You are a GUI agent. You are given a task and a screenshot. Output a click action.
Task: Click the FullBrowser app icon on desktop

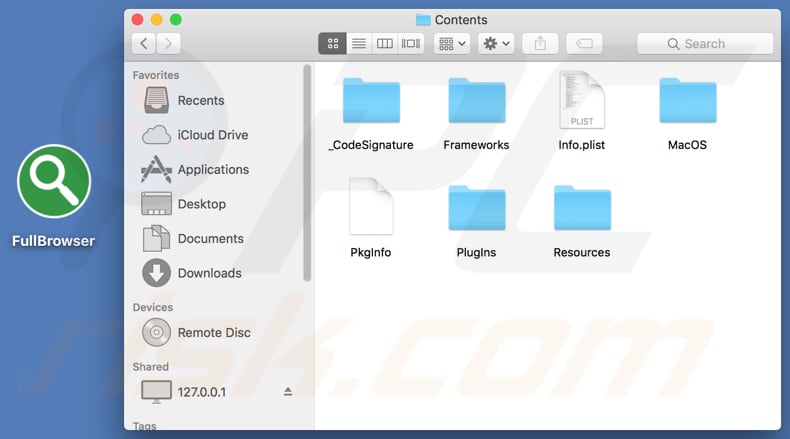[x=54, y=181]
